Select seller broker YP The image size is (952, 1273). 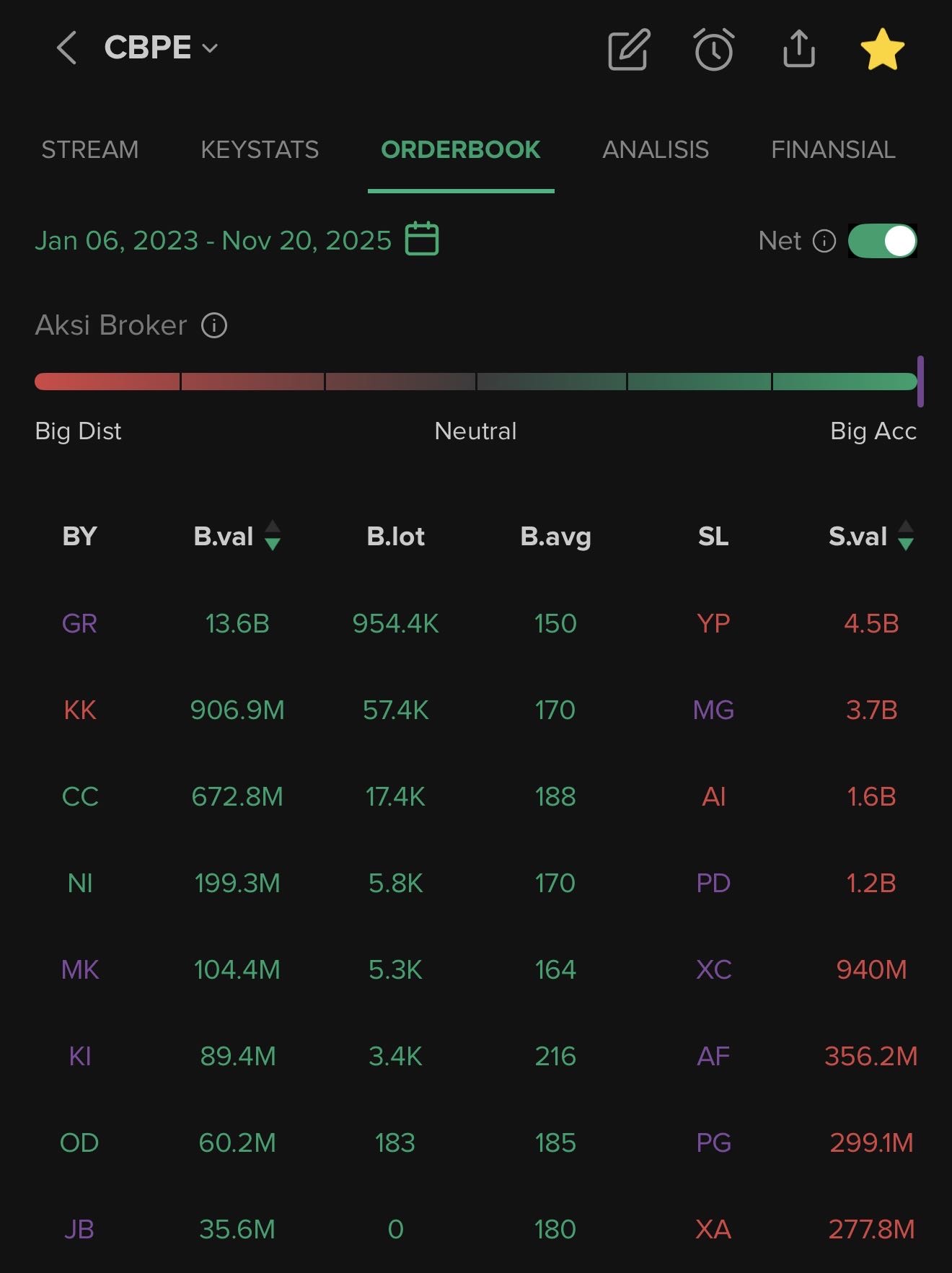713,623
